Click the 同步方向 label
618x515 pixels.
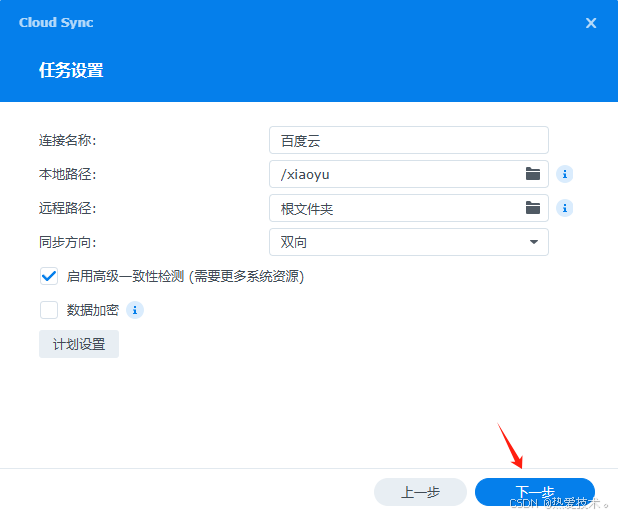67,242
